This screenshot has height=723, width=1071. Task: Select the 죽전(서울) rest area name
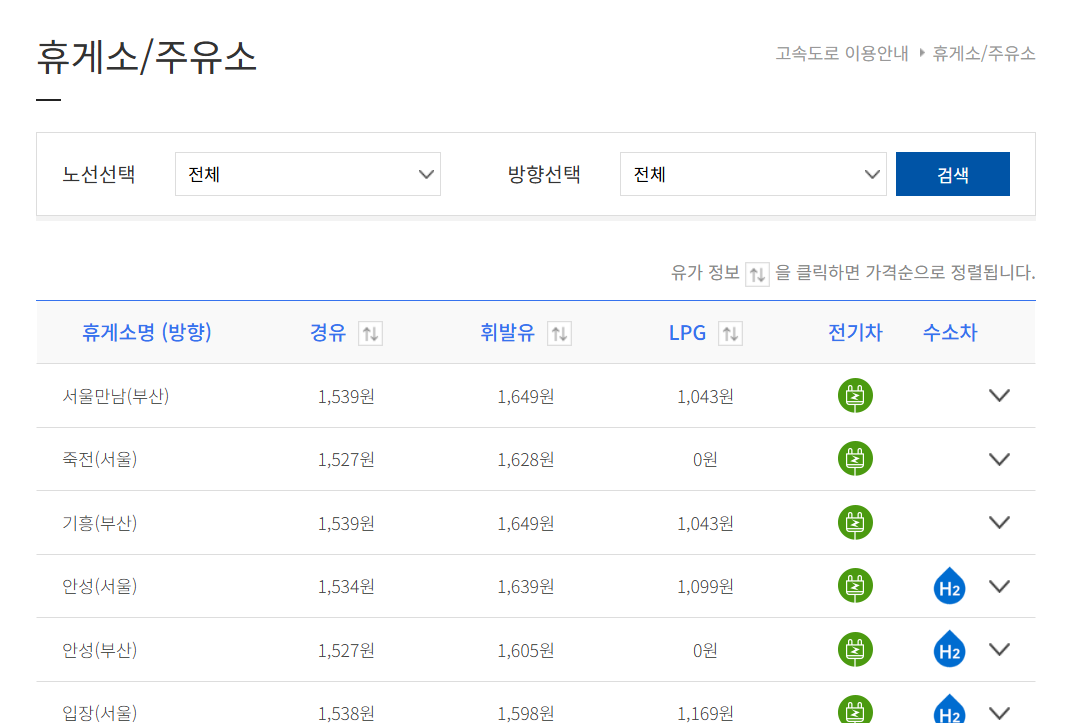point(100,459)
